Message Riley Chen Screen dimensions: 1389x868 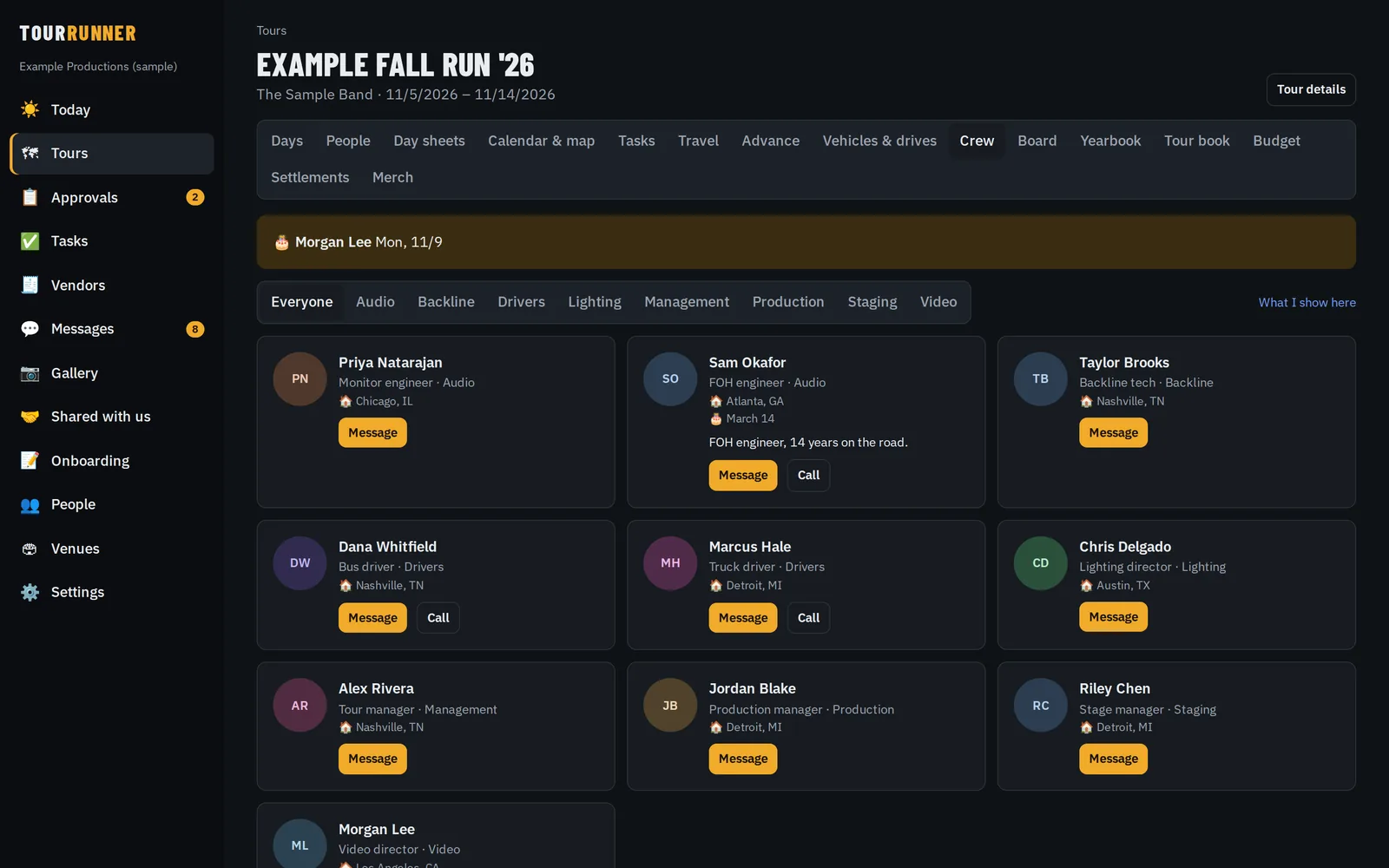[1113, 759]
